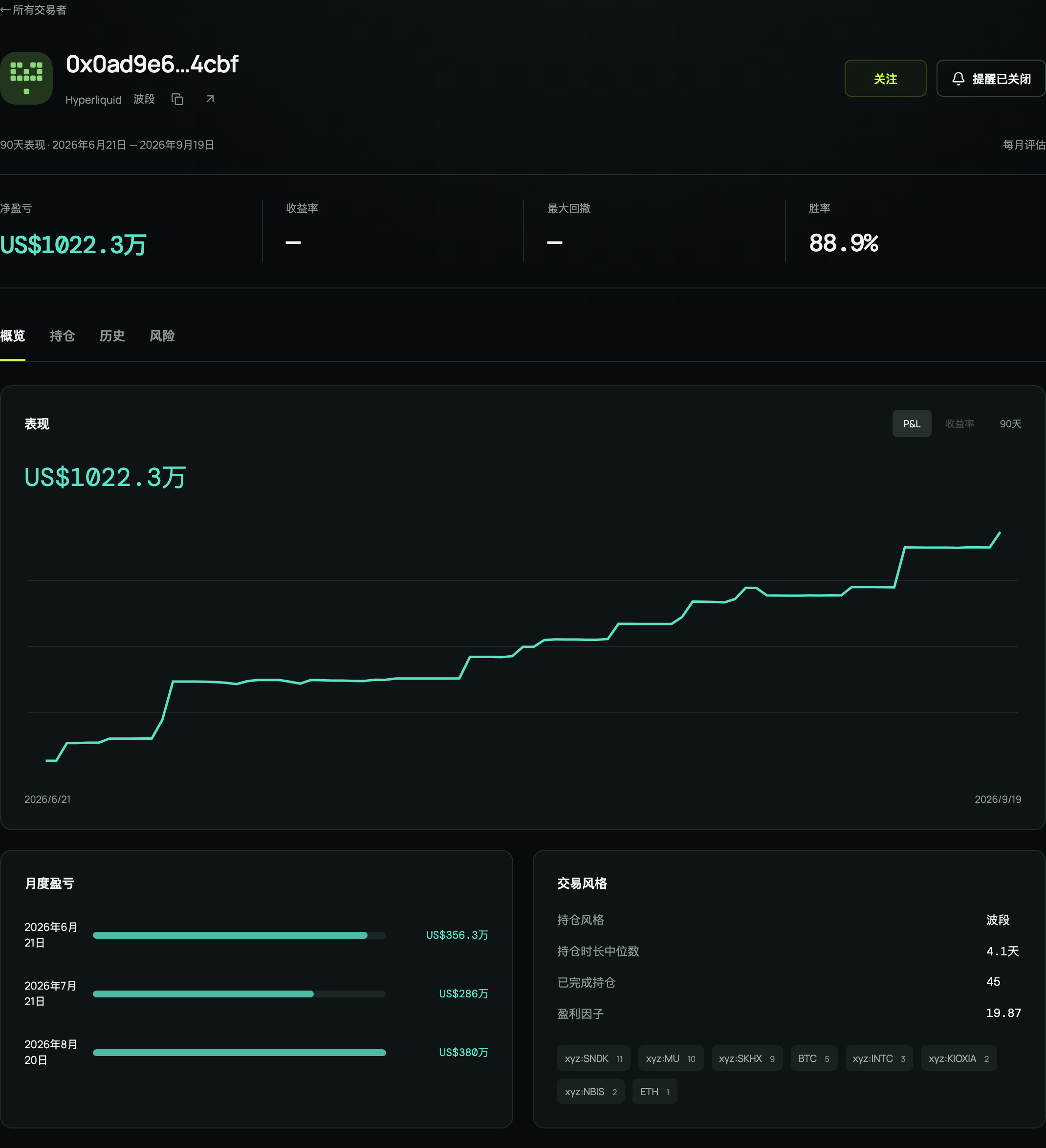1046x1148 pixels.
Task: Click the US$380万 monthly value
Action: (463, 1052)
